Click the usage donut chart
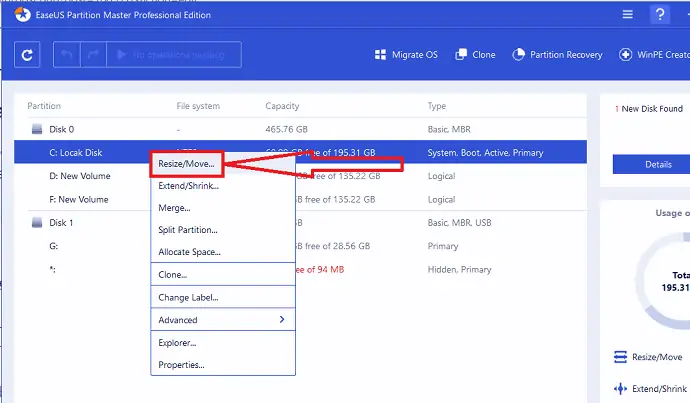690x403 pixels. coord(664,281)
